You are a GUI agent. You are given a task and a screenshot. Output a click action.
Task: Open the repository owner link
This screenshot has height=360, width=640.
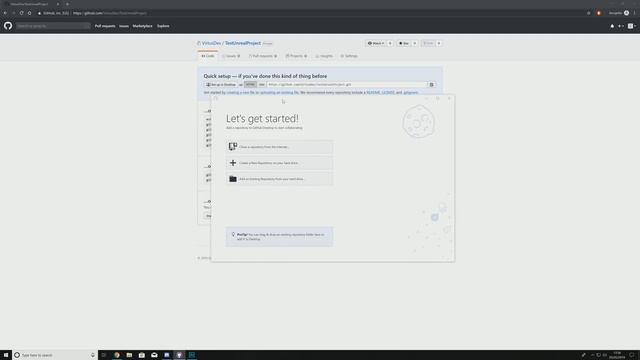(x=211, y=43)
